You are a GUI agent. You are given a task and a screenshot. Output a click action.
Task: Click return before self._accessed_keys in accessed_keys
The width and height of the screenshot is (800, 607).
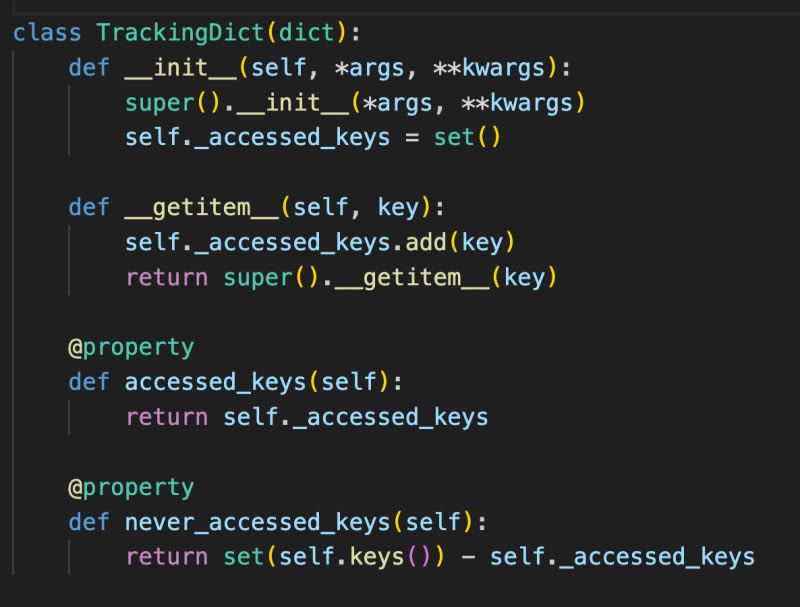[x=167, y=417]
